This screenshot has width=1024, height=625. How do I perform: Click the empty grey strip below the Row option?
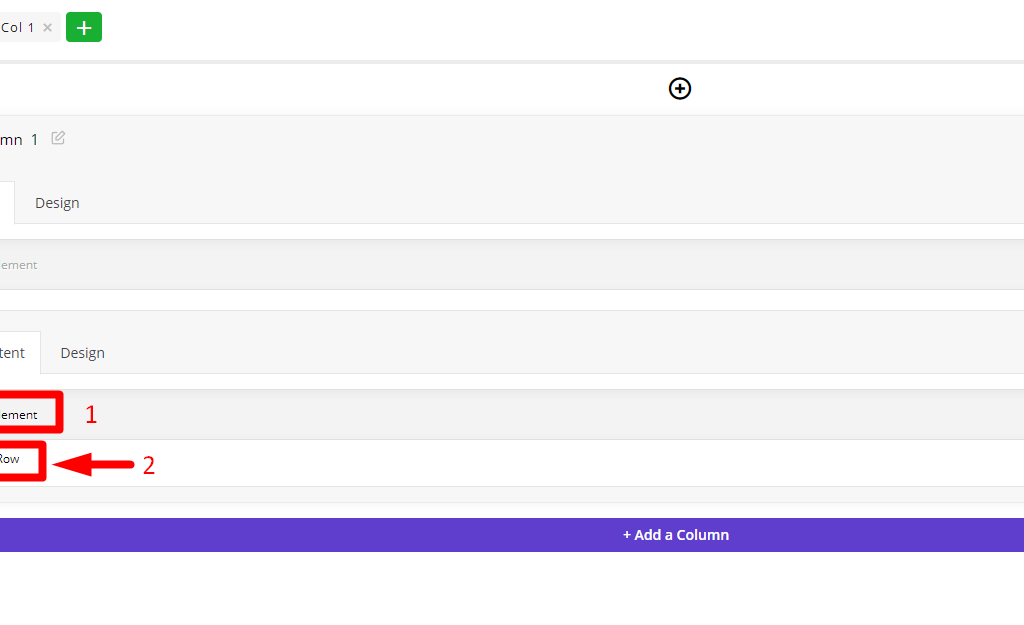coord(512,494)
